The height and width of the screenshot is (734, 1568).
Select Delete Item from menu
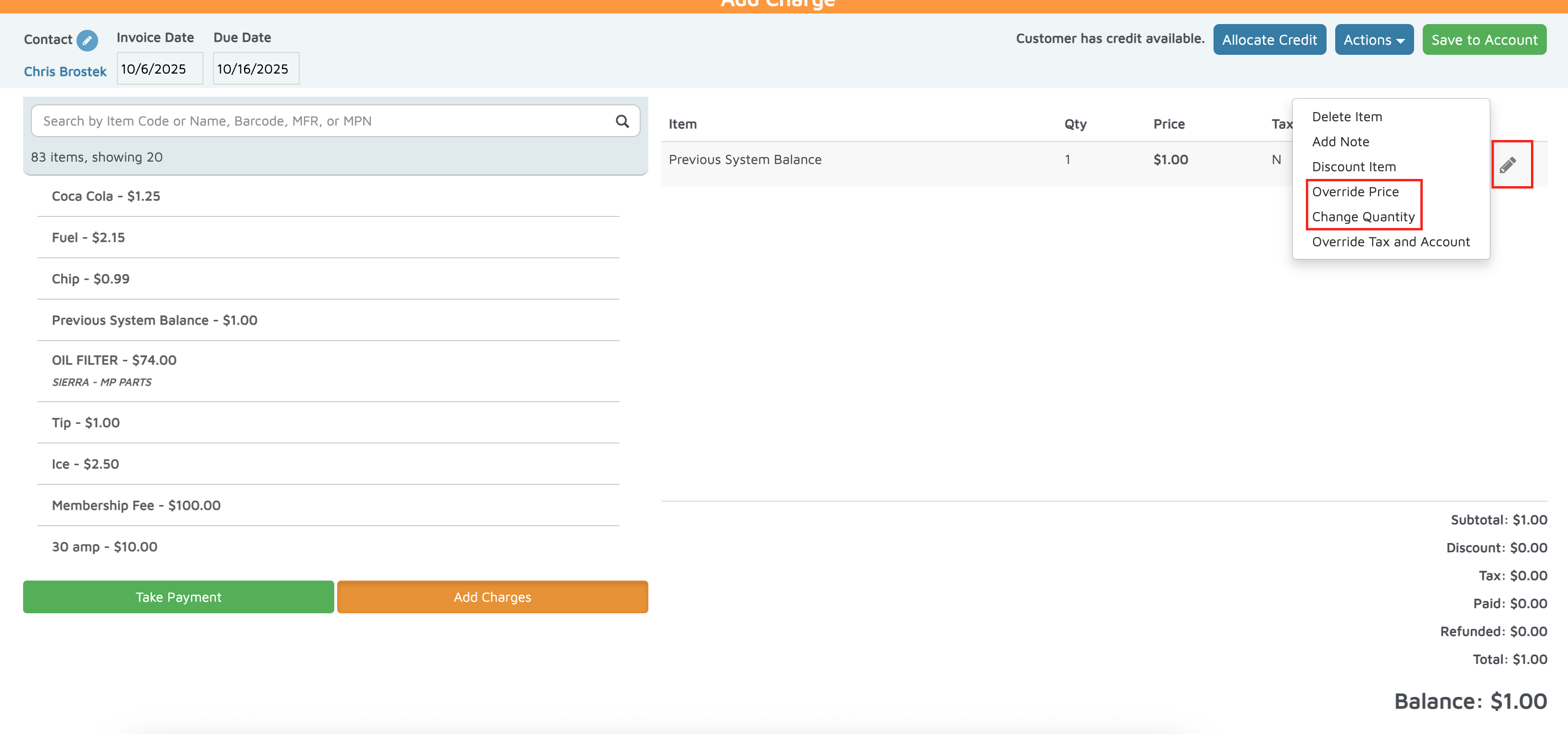[1346, 117]
